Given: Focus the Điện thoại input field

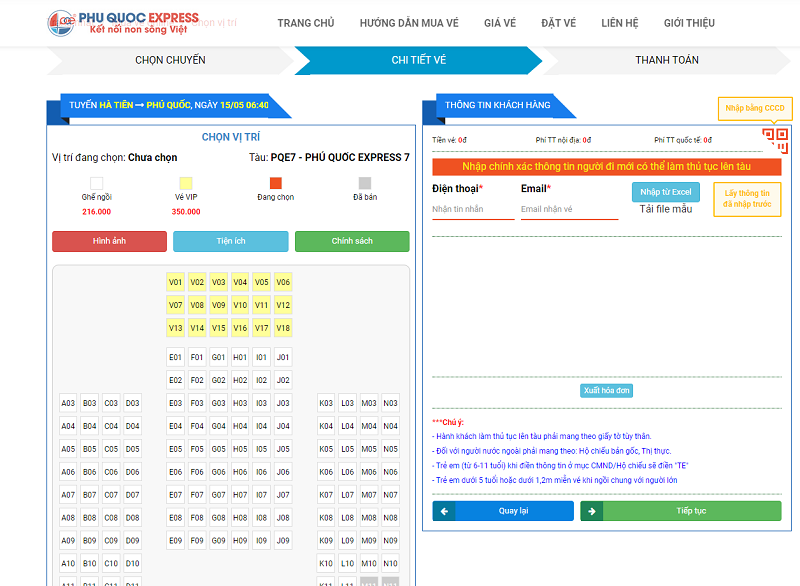Looking at the screenshot, I should (x=473, y=209).
